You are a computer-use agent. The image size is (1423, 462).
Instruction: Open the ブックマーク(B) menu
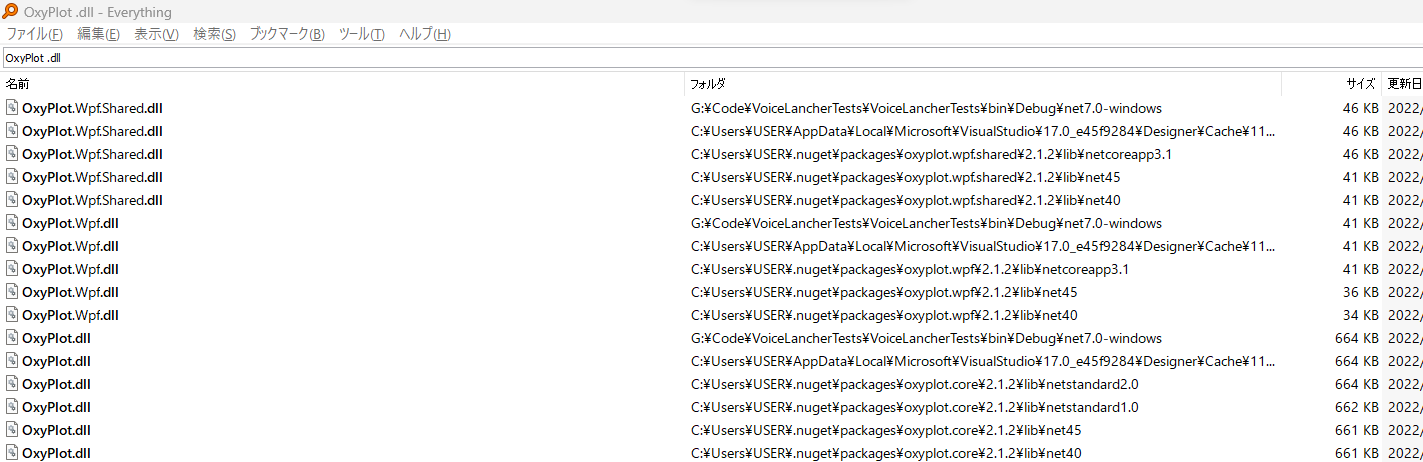[x=287, y=34]
